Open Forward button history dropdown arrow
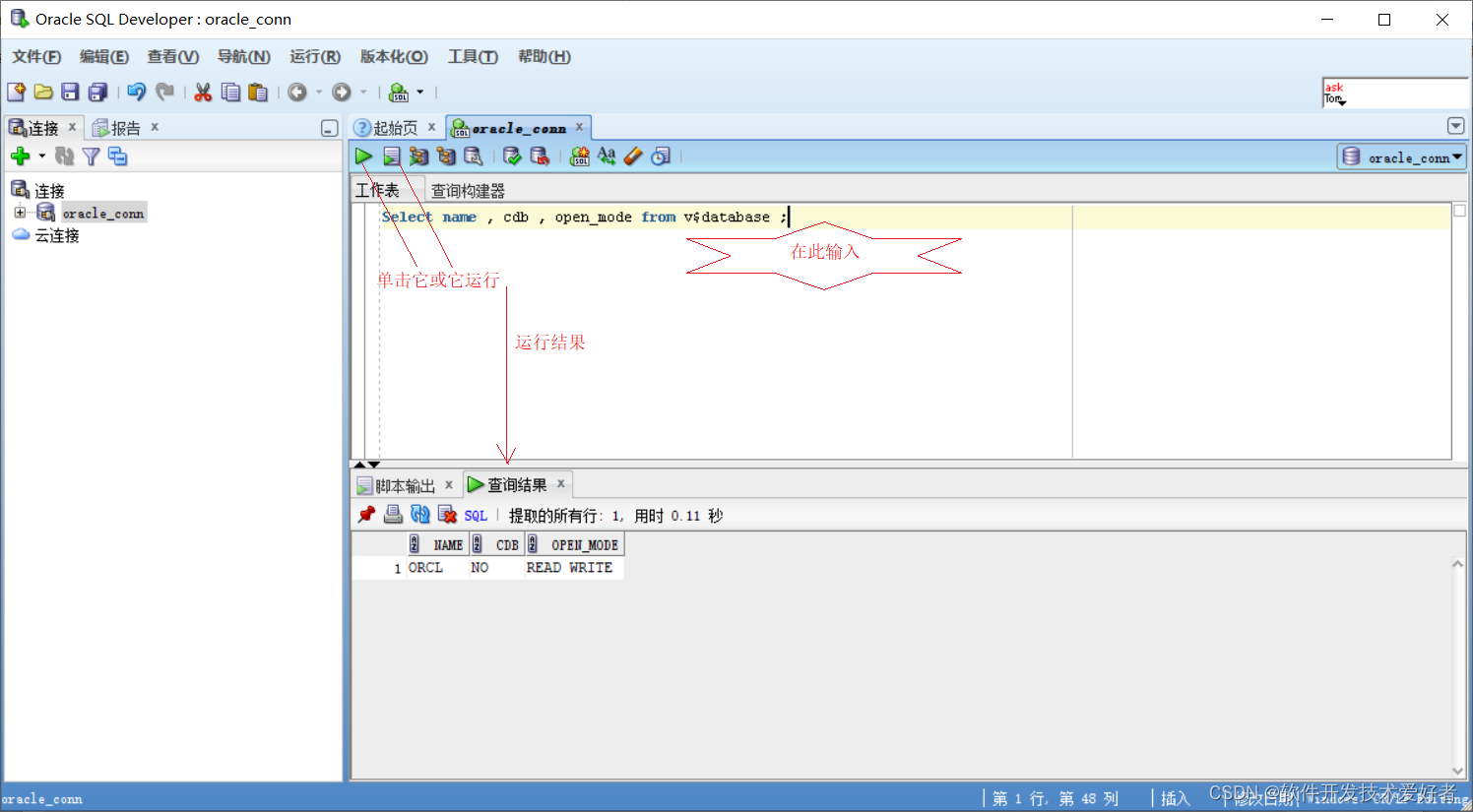1473x812 pixels. click(363, 92)
